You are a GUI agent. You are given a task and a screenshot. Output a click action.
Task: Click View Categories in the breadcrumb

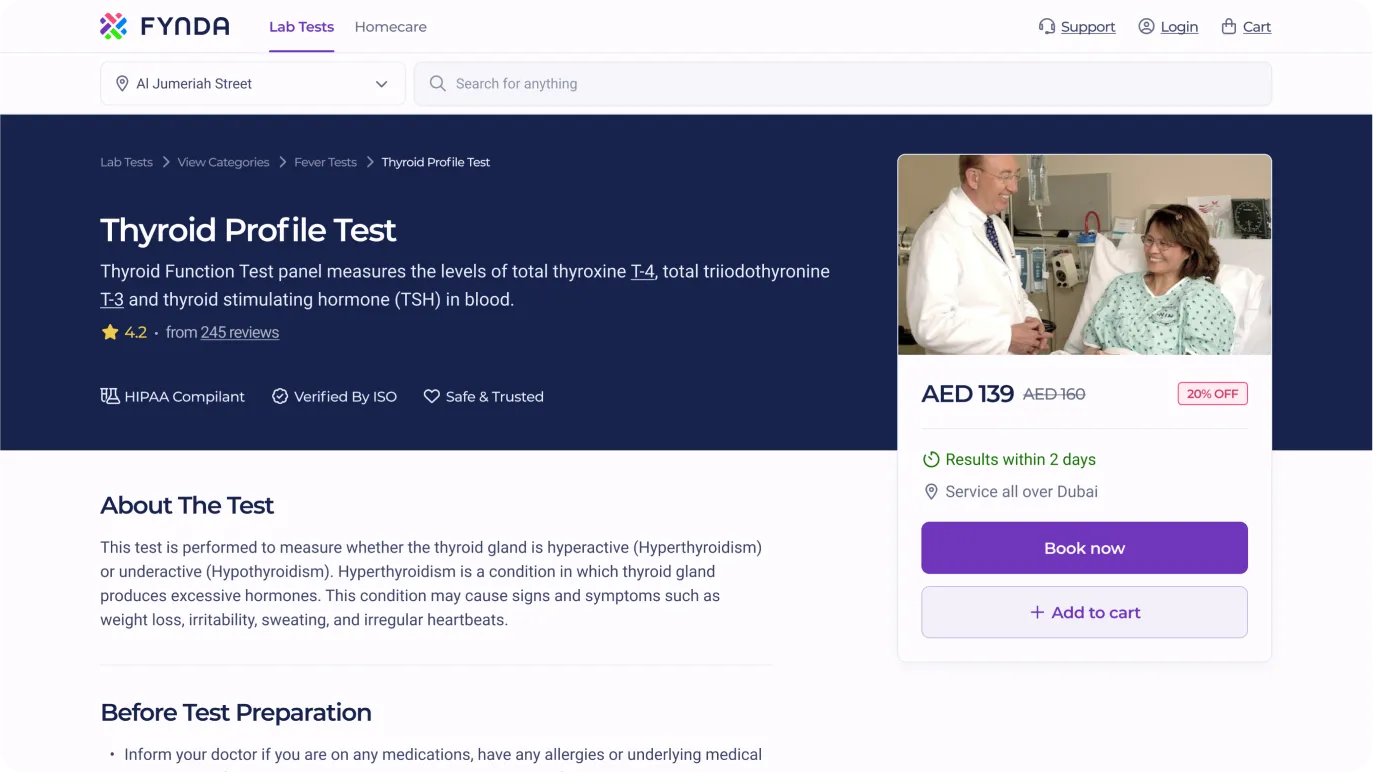pyautogui.click(x=223, y=162)
